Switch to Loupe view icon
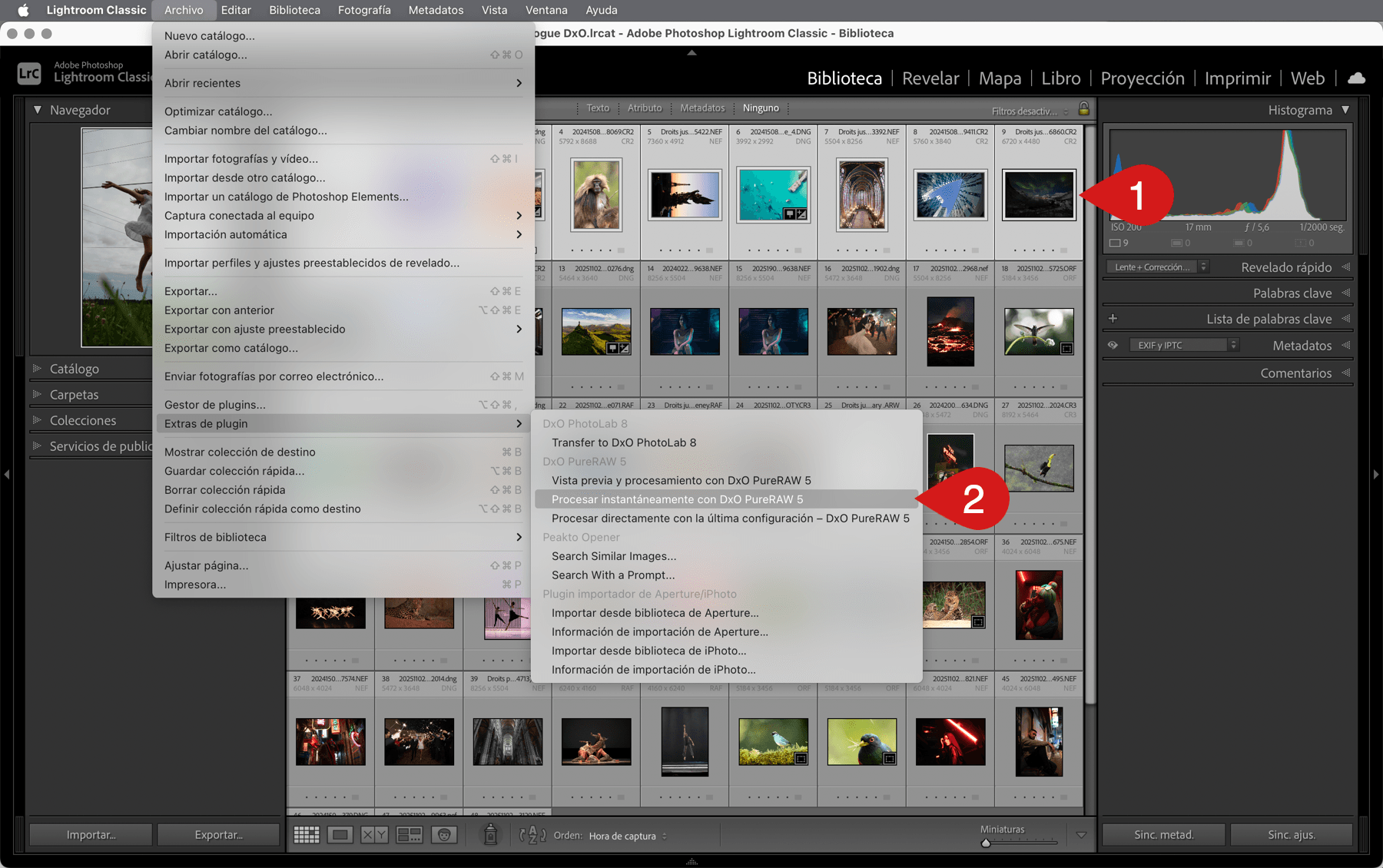 click(x=340, y=835)
